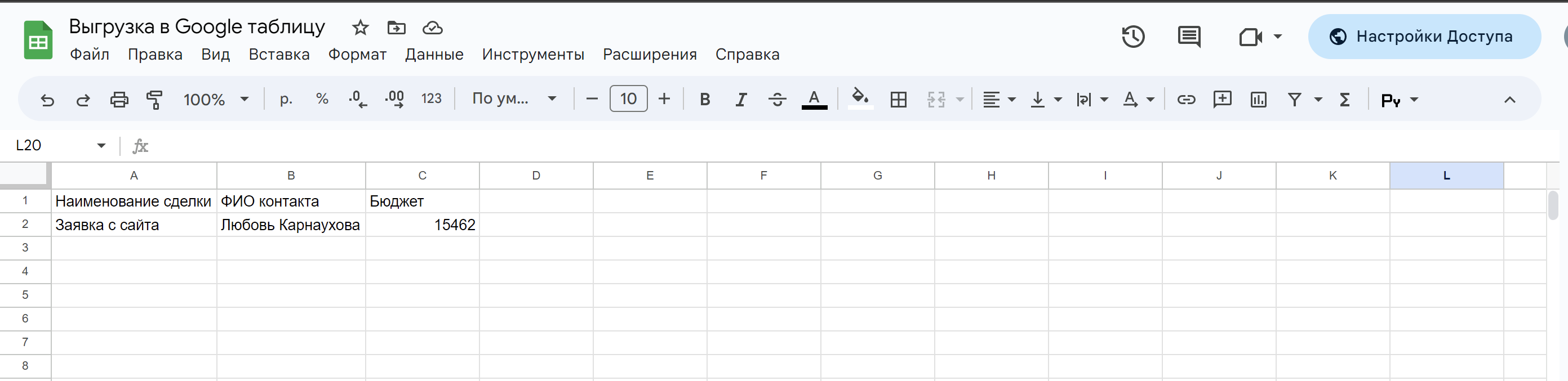Create a filter funnel icon
Image resolution: width=1568 pixels, height=381 pixels.
point(1295,99)
